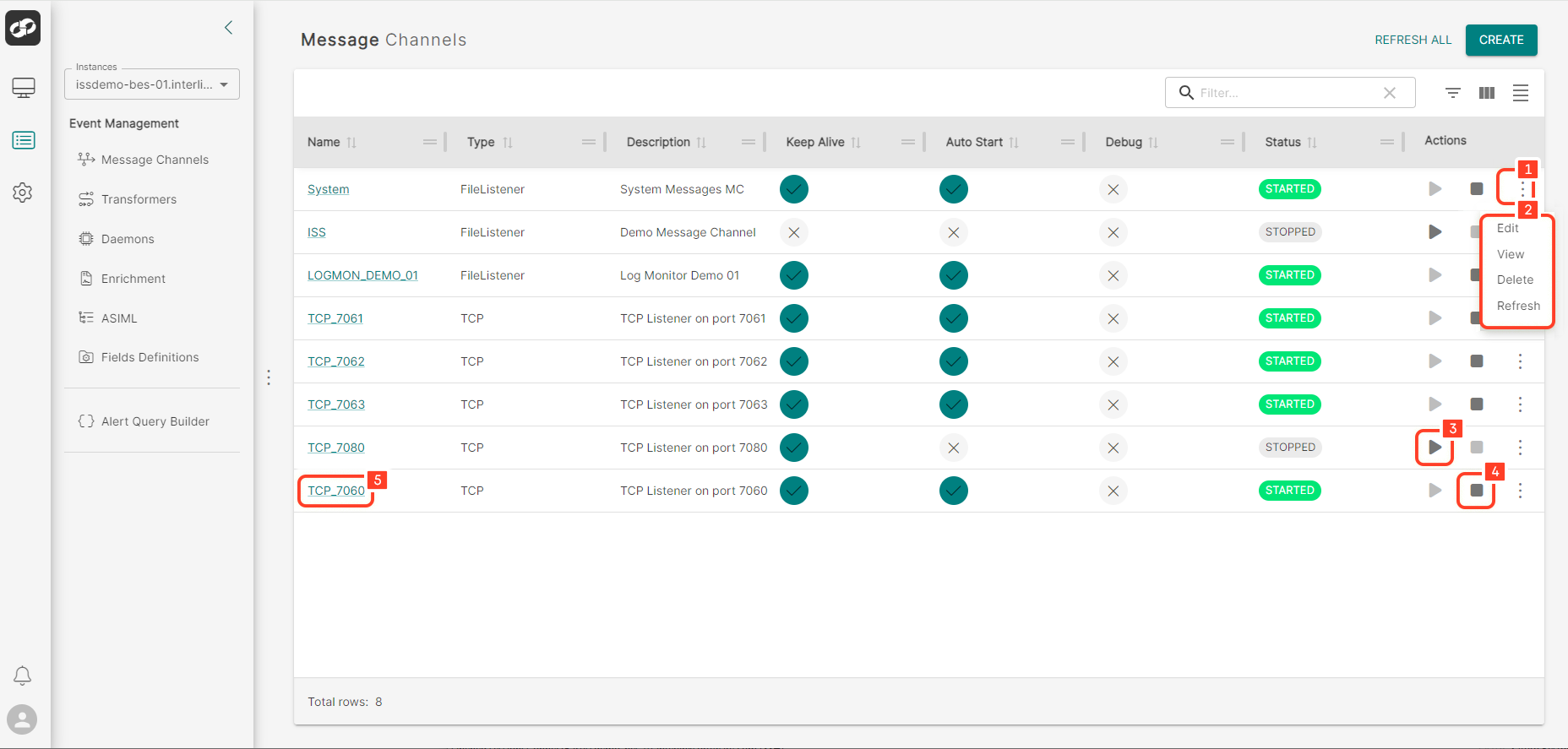Open notifications bell icon
This screenshot has width=1568, height=749.
pyautogui.click(x=23, y=676)
